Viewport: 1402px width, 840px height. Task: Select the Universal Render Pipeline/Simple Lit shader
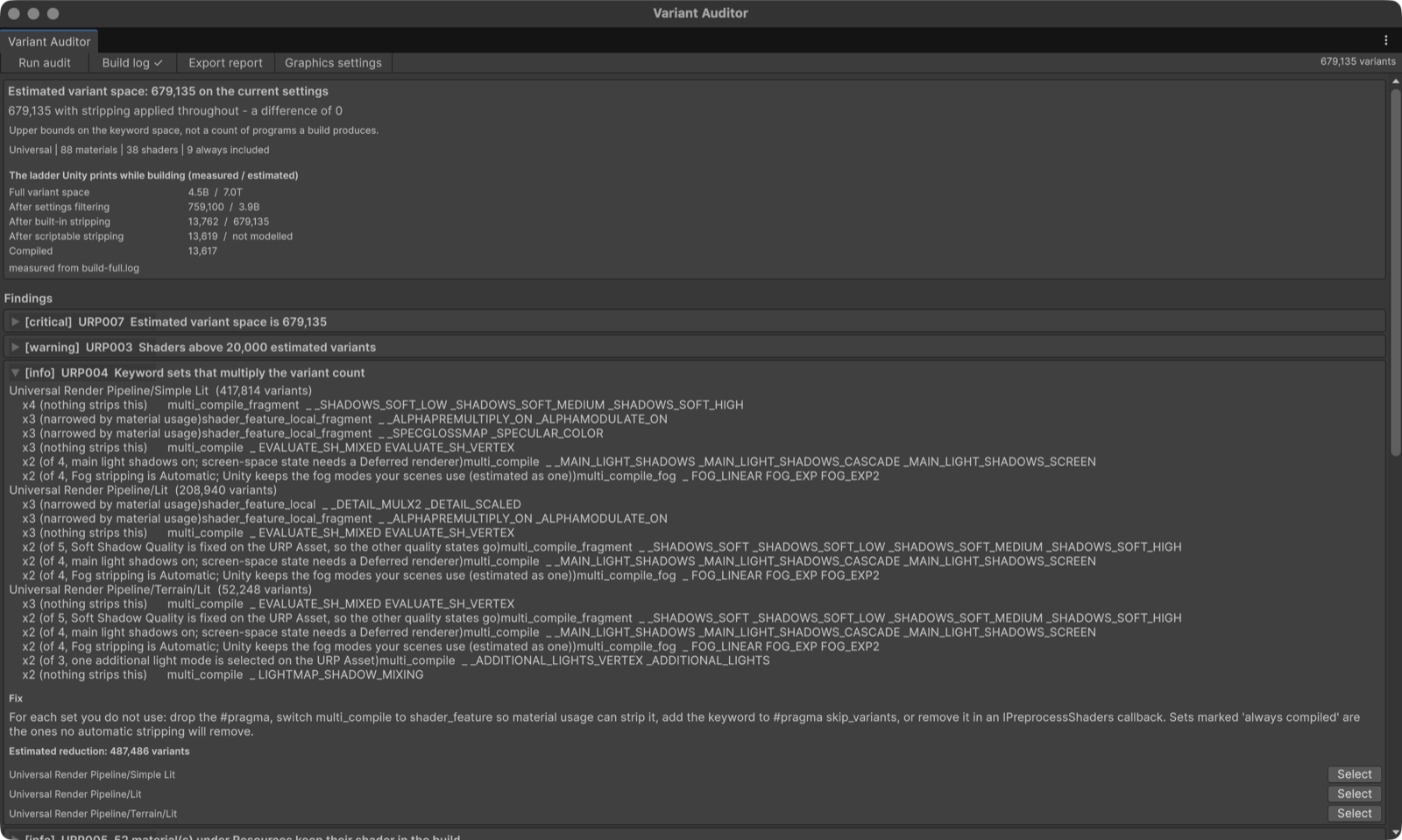point(1354,774)
